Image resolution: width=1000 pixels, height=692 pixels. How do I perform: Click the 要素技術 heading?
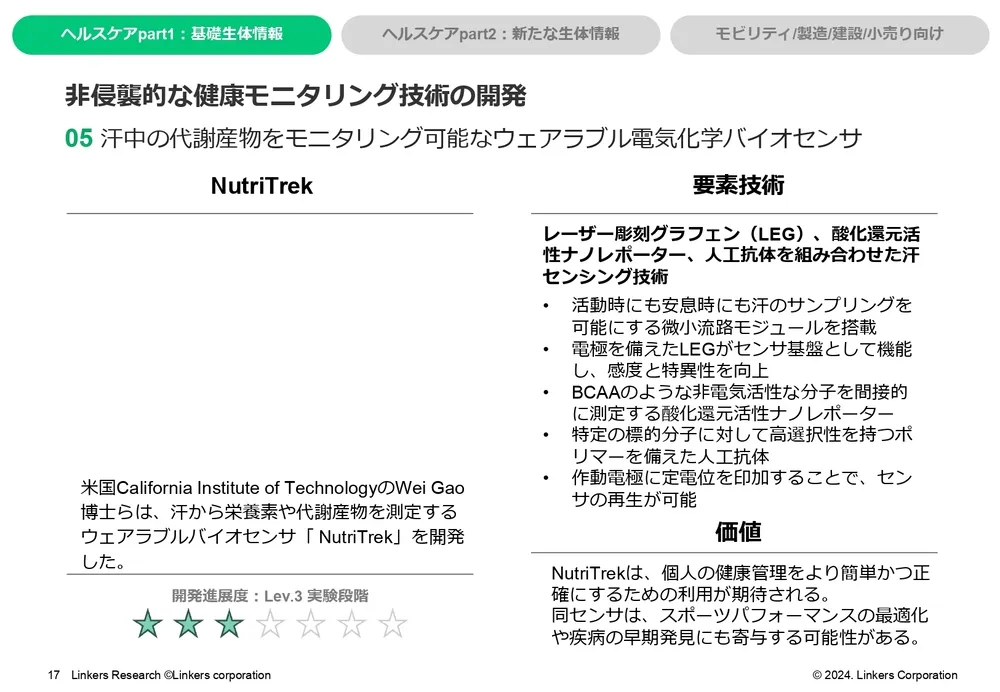coord(738,185)
